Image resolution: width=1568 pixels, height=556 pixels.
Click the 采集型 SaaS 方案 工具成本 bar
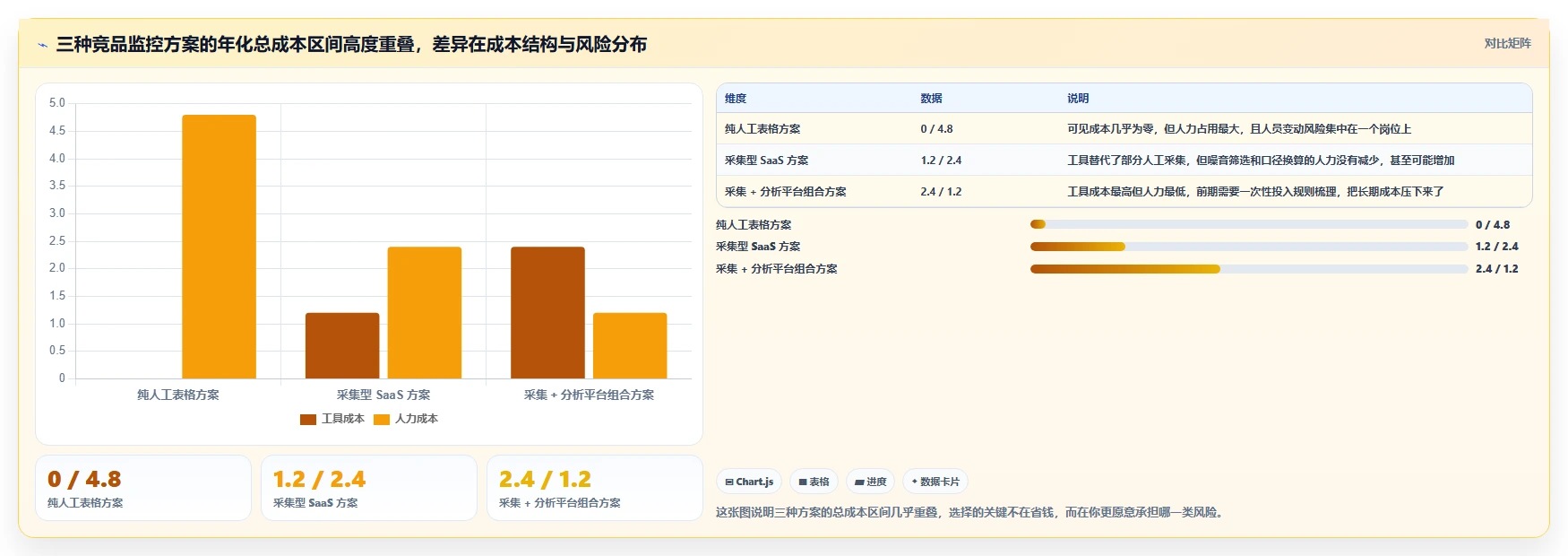tap(342, 345)
